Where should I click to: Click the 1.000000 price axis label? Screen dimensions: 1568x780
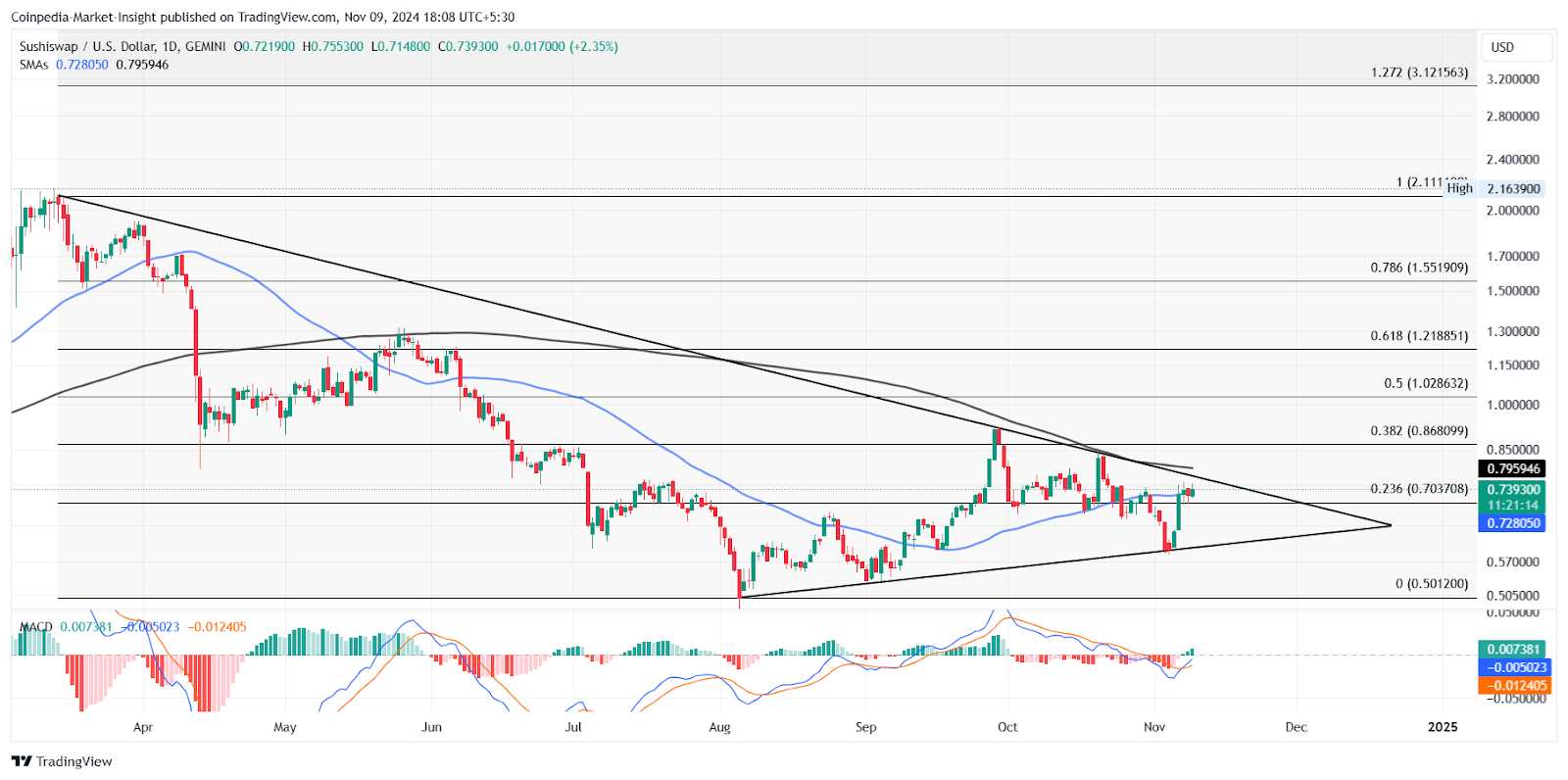pyautogui.click(x=1513, y=405)
